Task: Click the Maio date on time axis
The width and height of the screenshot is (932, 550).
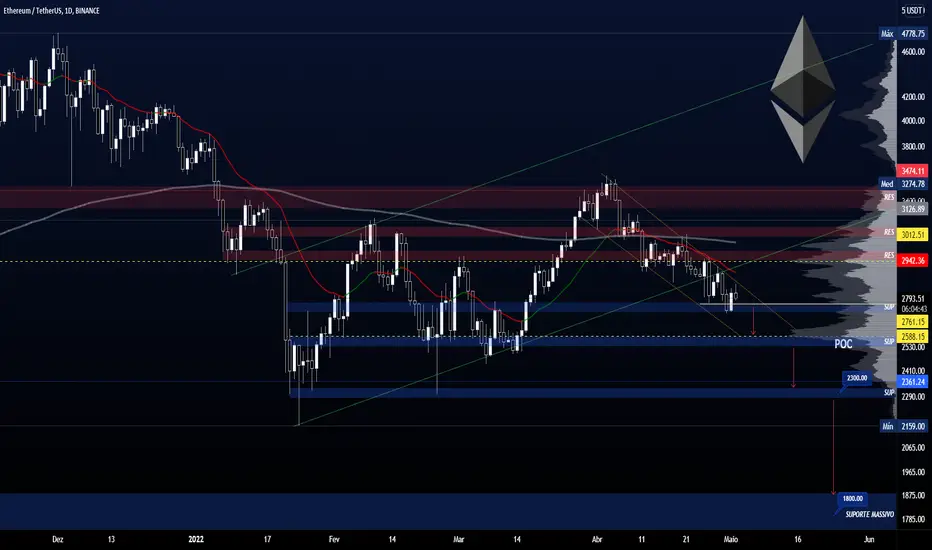Action: pyautogui.click(x=731, y=539)
